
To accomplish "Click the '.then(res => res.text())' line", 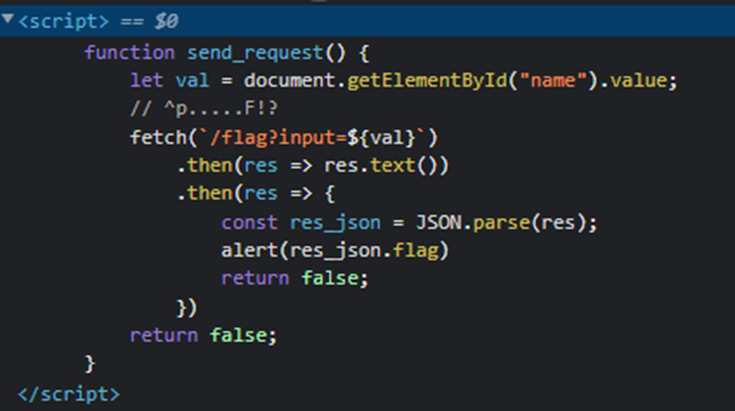I will [x=313, y=166].
